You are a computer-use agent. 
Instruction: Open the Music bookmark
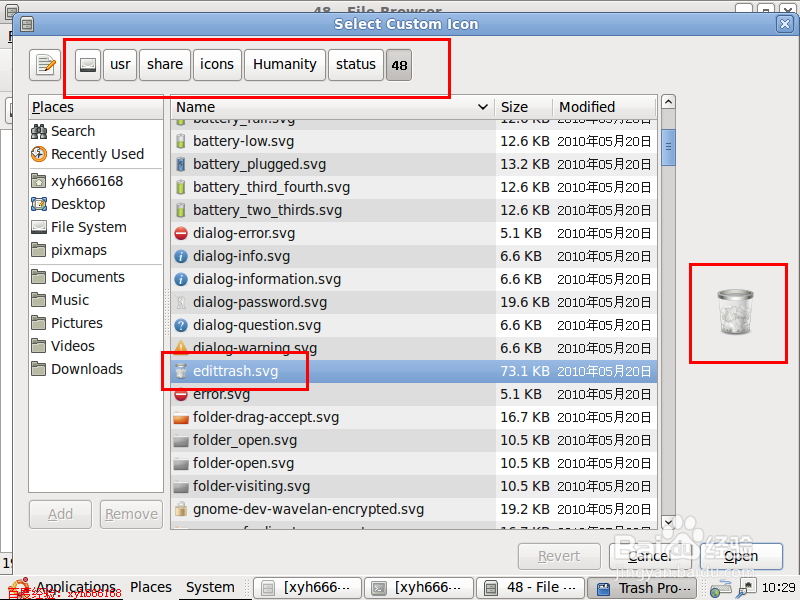pyautogui.click(x=96, y=300)
